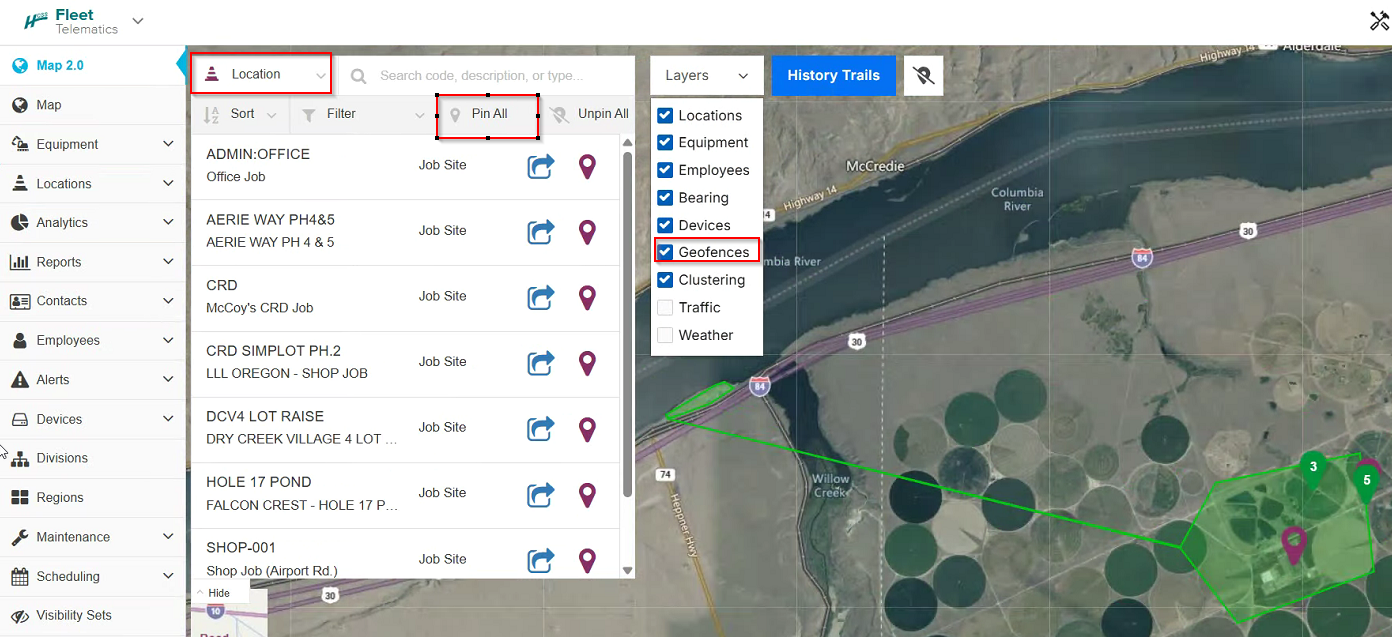Click share arrow for HOLE 17 POND
This screenshot has height=637, width=1392.
541,494
